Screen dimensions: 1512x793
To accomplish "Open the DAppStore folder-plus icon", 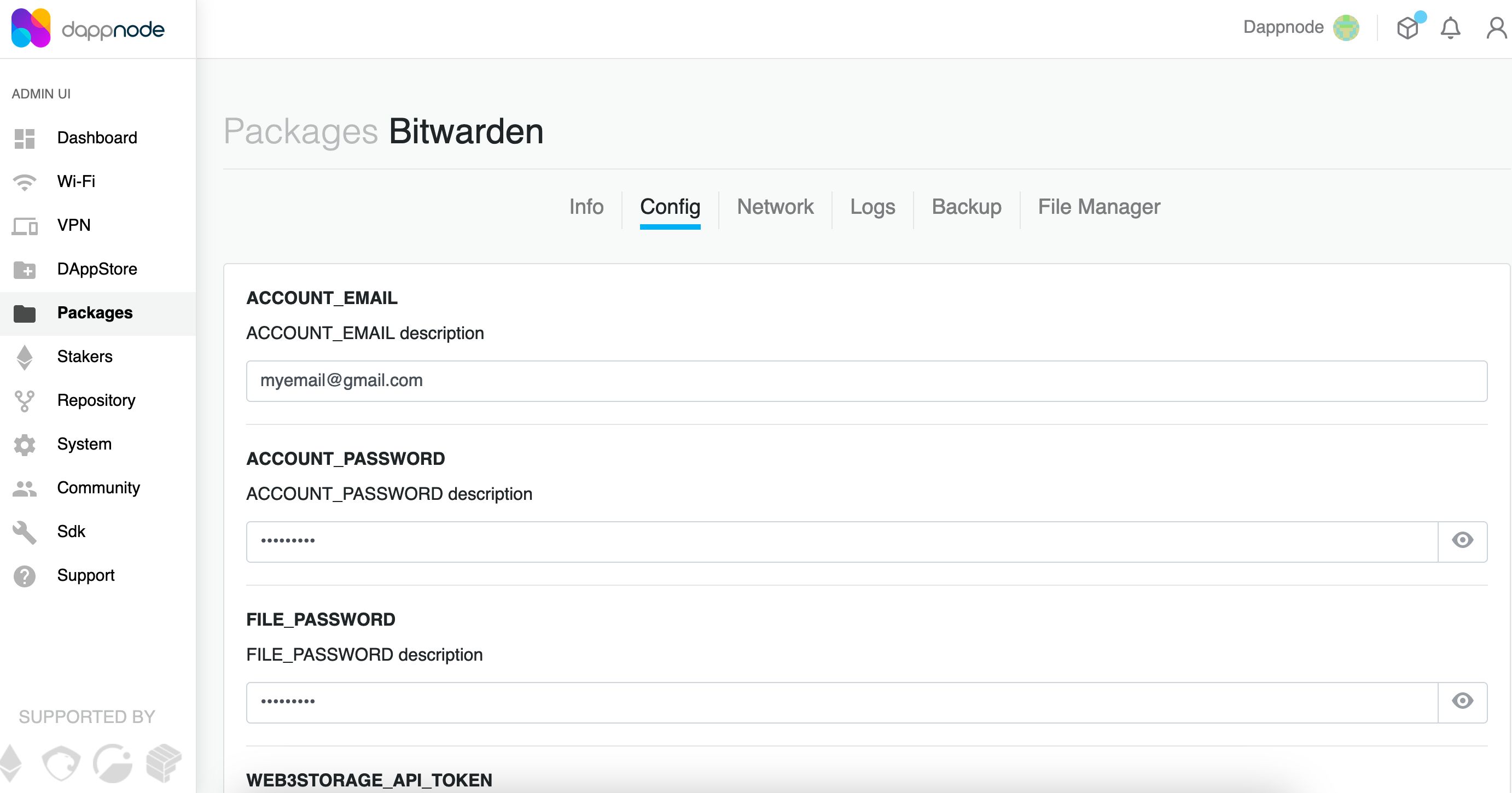I will coord(25,270).
